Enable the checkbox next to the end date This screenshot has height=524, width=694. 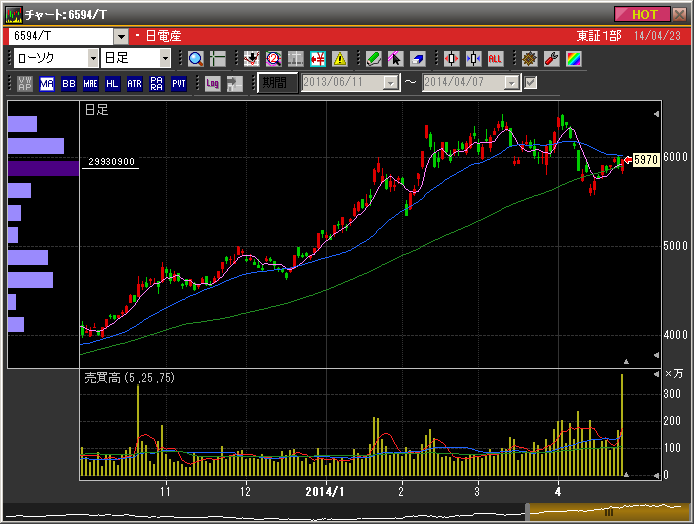(x=531, y=83)
